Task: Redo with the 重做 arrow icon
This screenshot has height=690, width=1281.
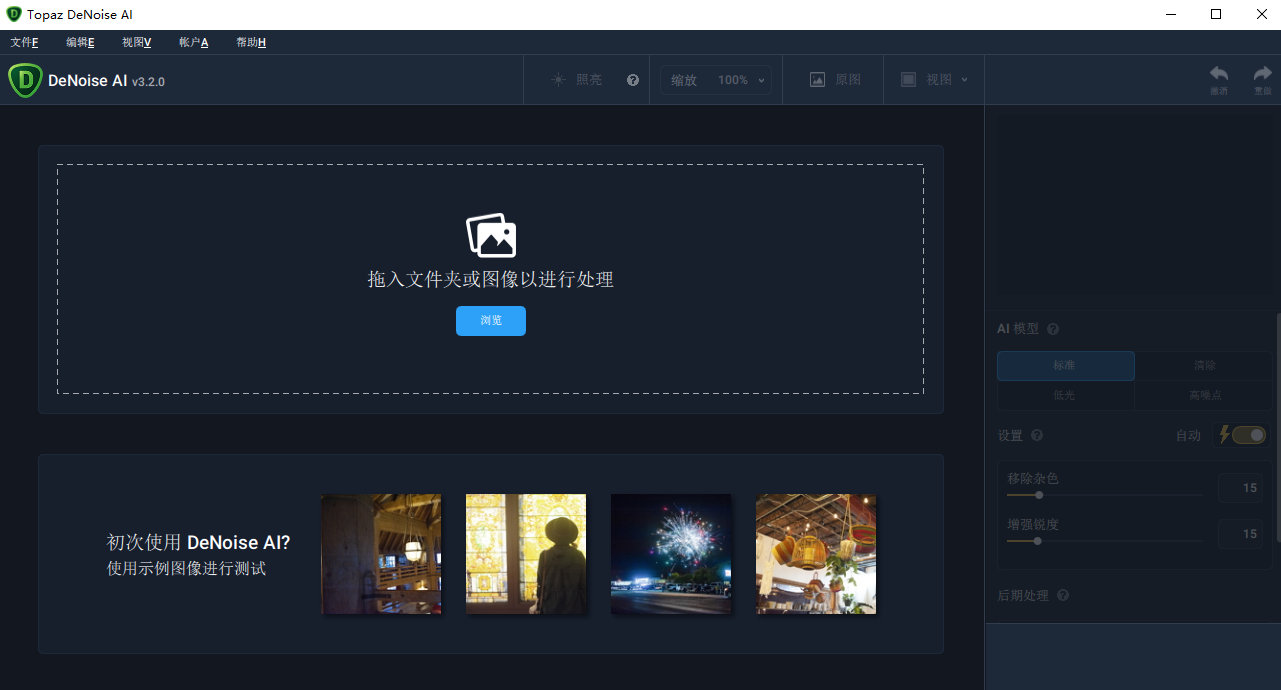Action: 1263,74
